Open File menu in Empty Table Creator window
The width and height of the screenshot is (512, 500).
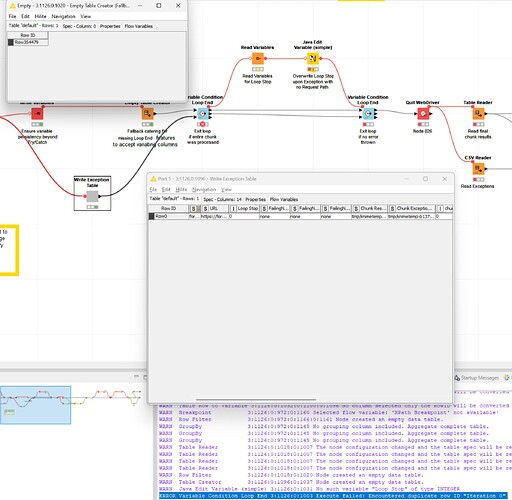[x=12, y=16]
